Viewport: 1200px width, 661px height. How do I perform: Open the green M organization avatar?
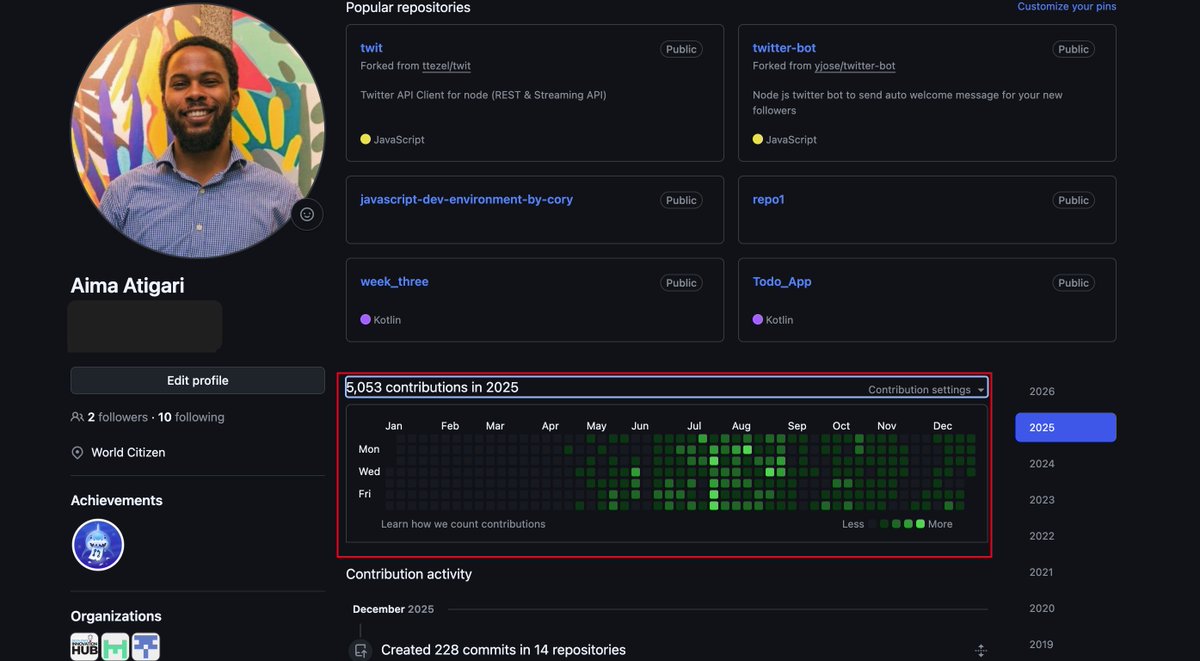[115, 647]
